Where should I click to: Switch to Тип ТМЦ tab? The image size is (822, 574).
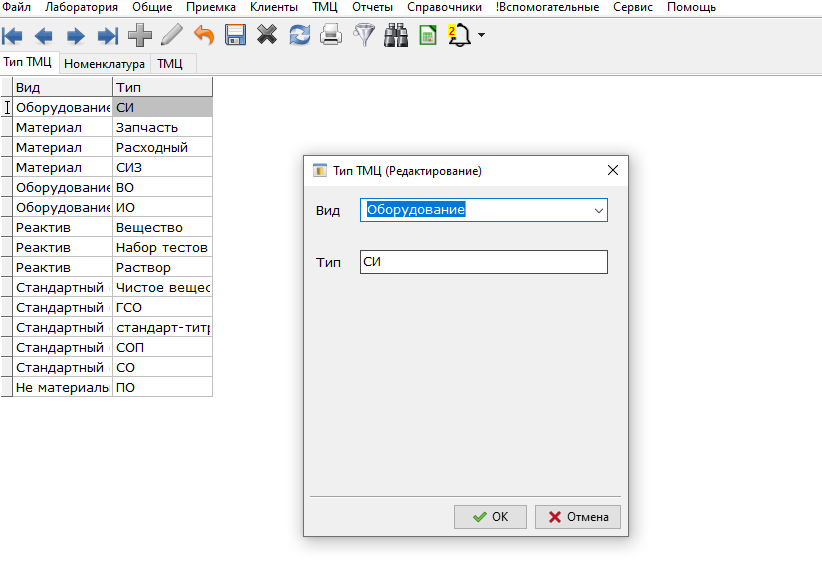(x=28, y=62)
